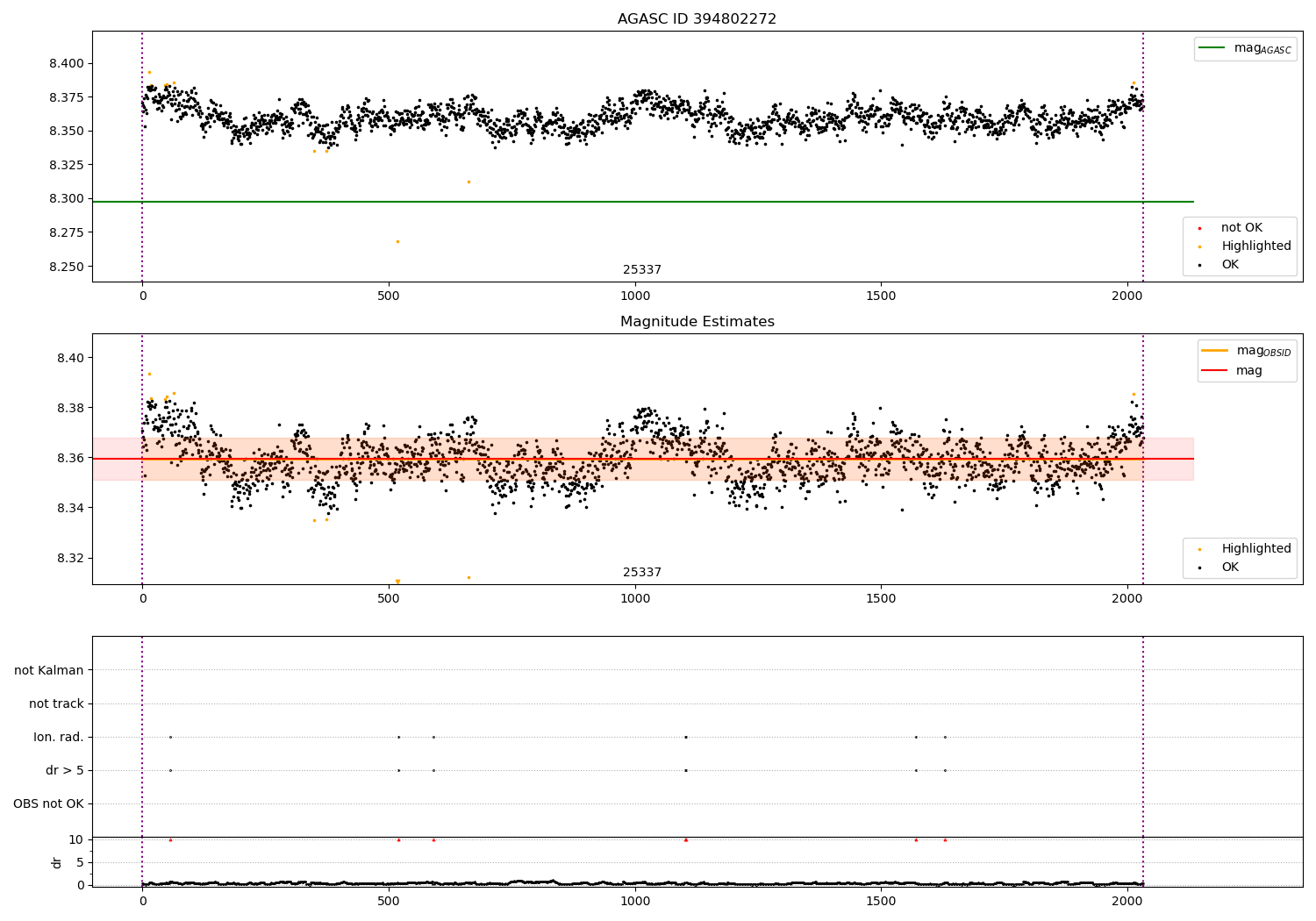
Task: Click the 500 x-tick under Magnitude Estimates plot
Action: [x=389, y=599]
